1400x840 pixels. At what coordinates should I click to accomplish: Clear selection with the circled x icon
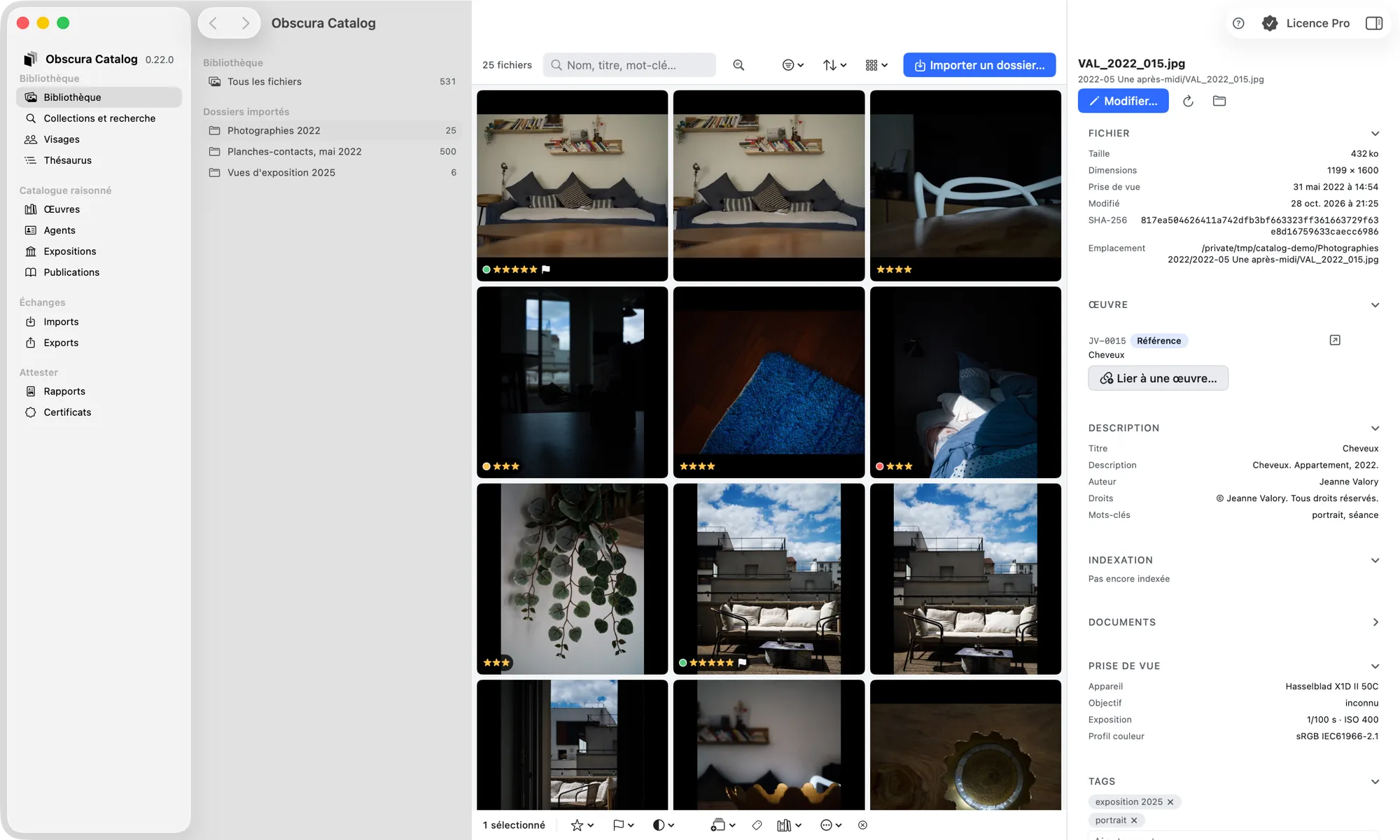[862, 825]
